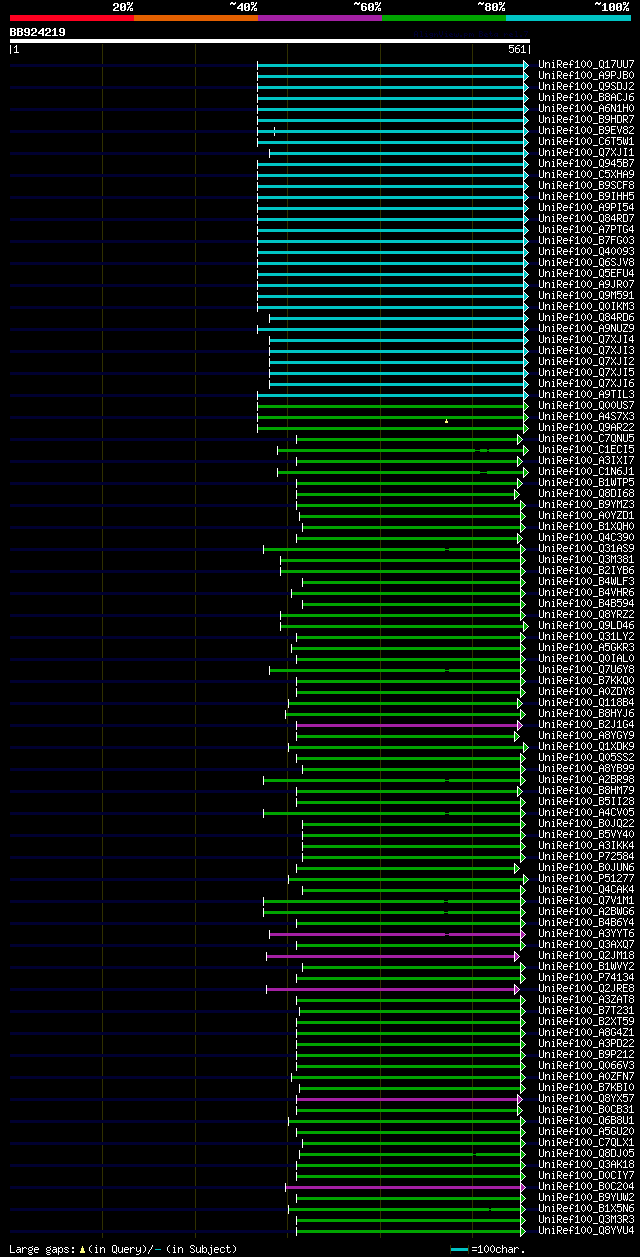This screenshot has width=640, height=1257.
Task: Click the purple alignment bar for UniRef100_Q2JM18
Action: pyautogui.click(x=393, y=956)
